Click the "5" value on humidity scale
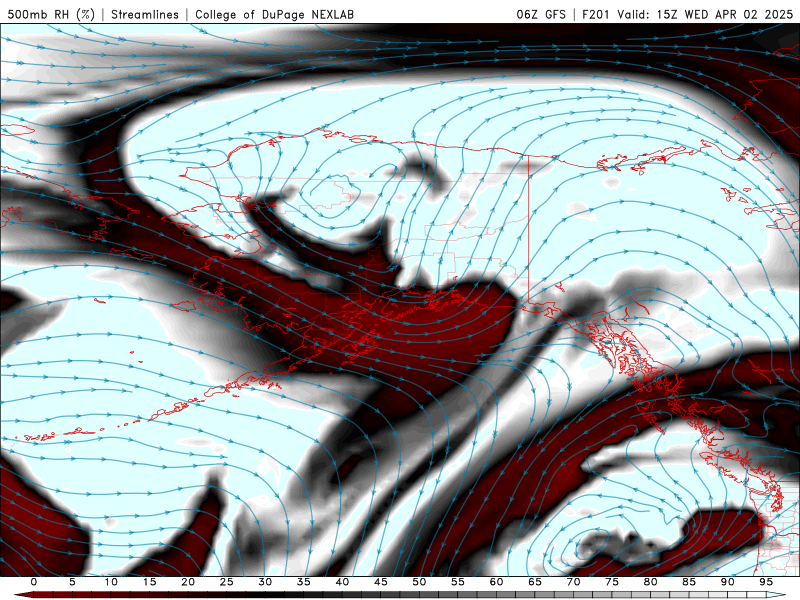 [x=72, y=582]
